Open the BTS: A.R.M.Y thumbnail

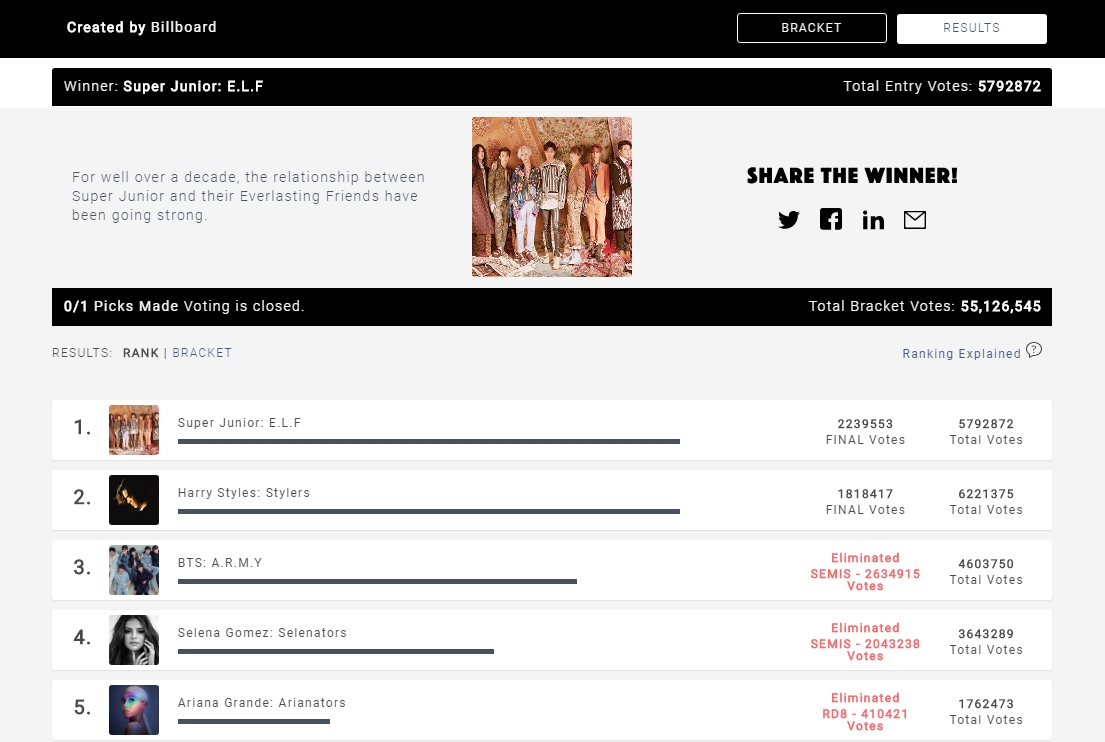[x=134, y=570]
